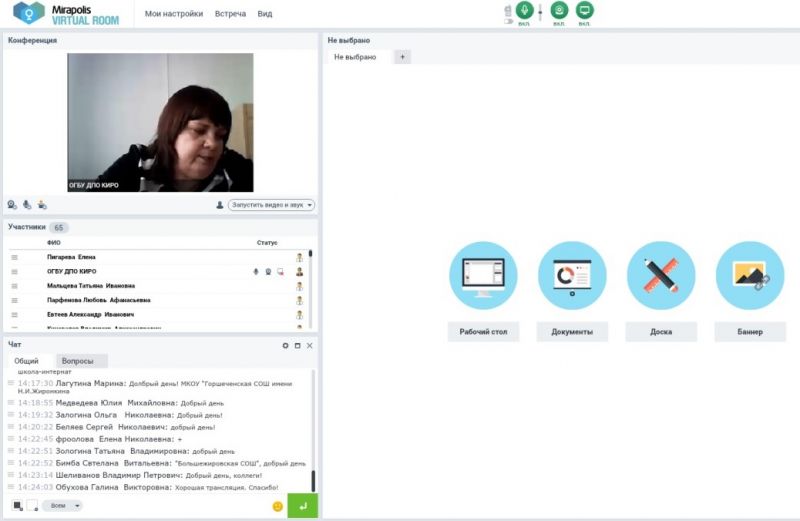This screenshot has width=800, height=521.
Task: Open the Мои настройки menu
Action: tap(173, 14)
